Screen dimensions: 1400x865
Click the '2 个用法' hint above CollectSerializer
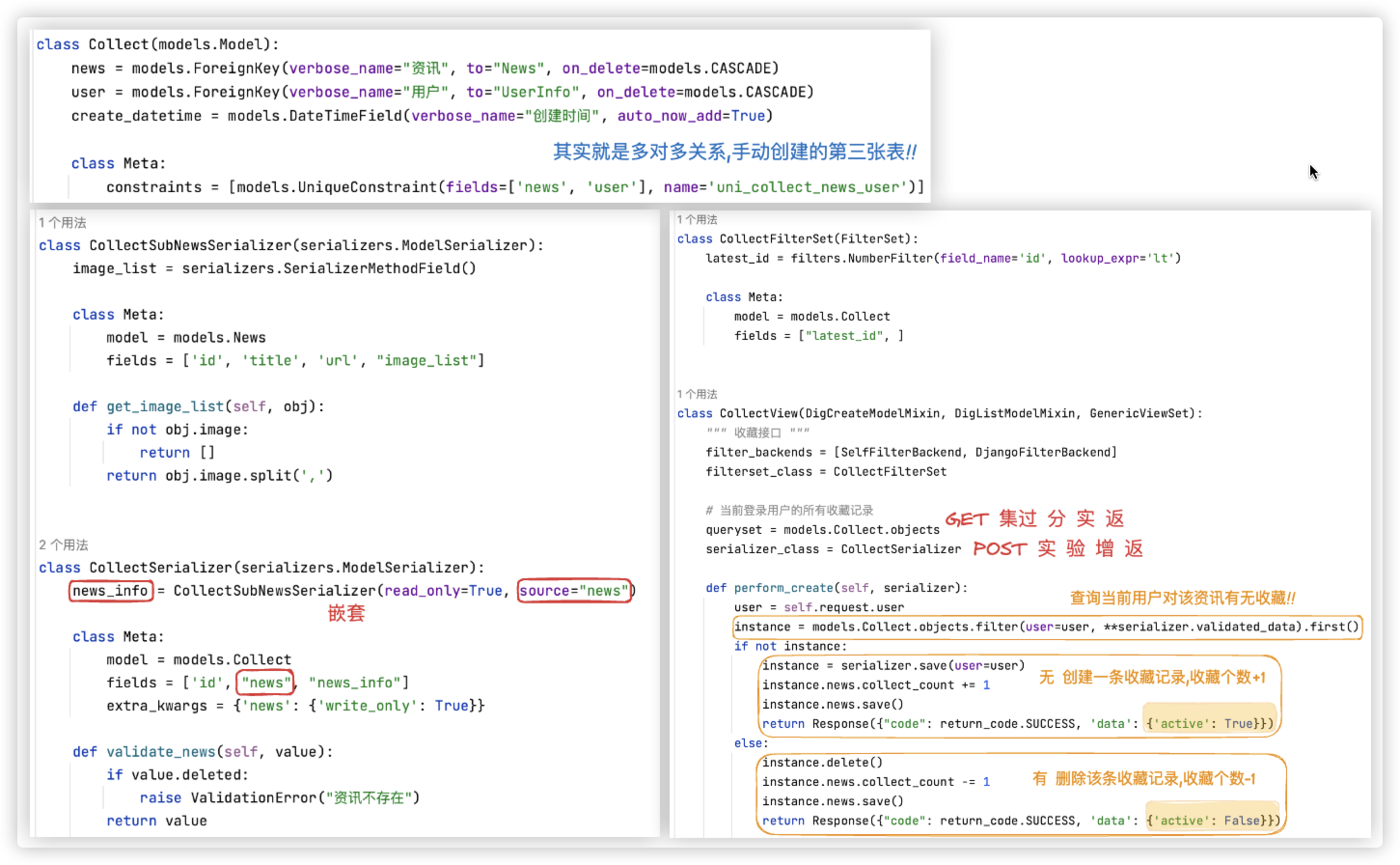[64, 545]
